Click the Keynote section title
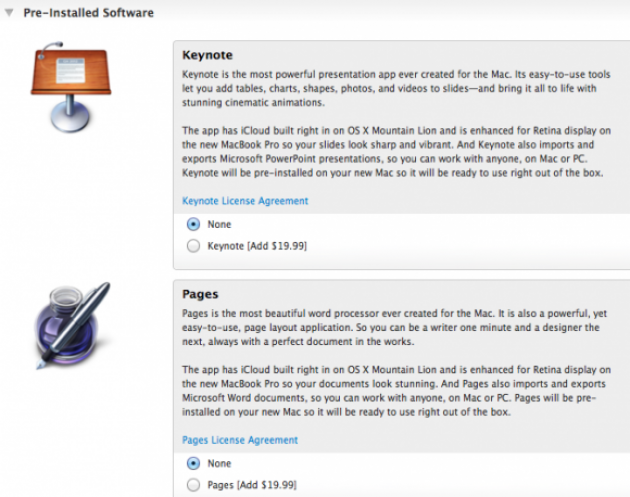The height and width of the screenshot is (497, 630). (x=207, y=55)
